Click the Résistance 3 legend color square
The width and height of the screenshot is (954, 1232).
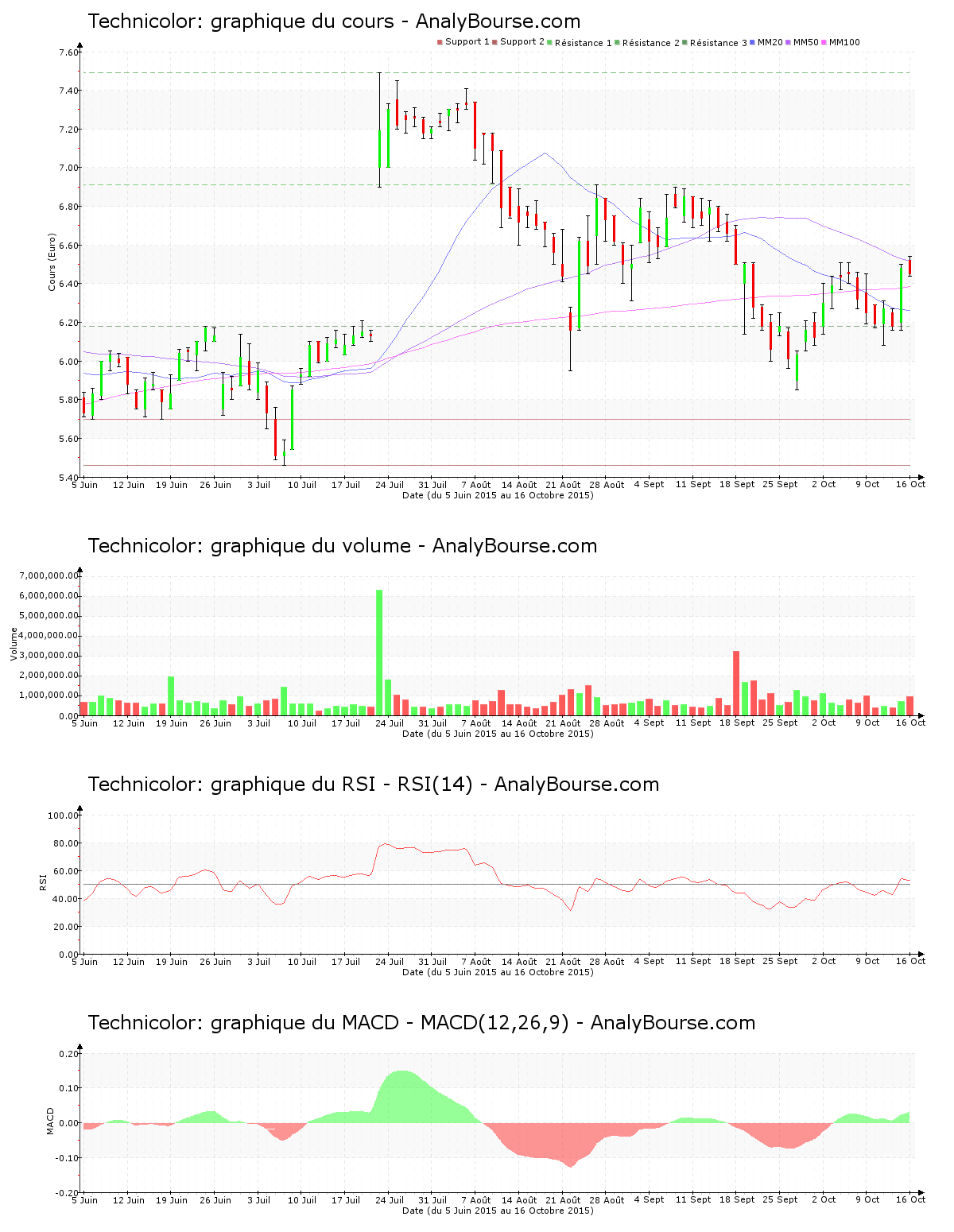684,42
